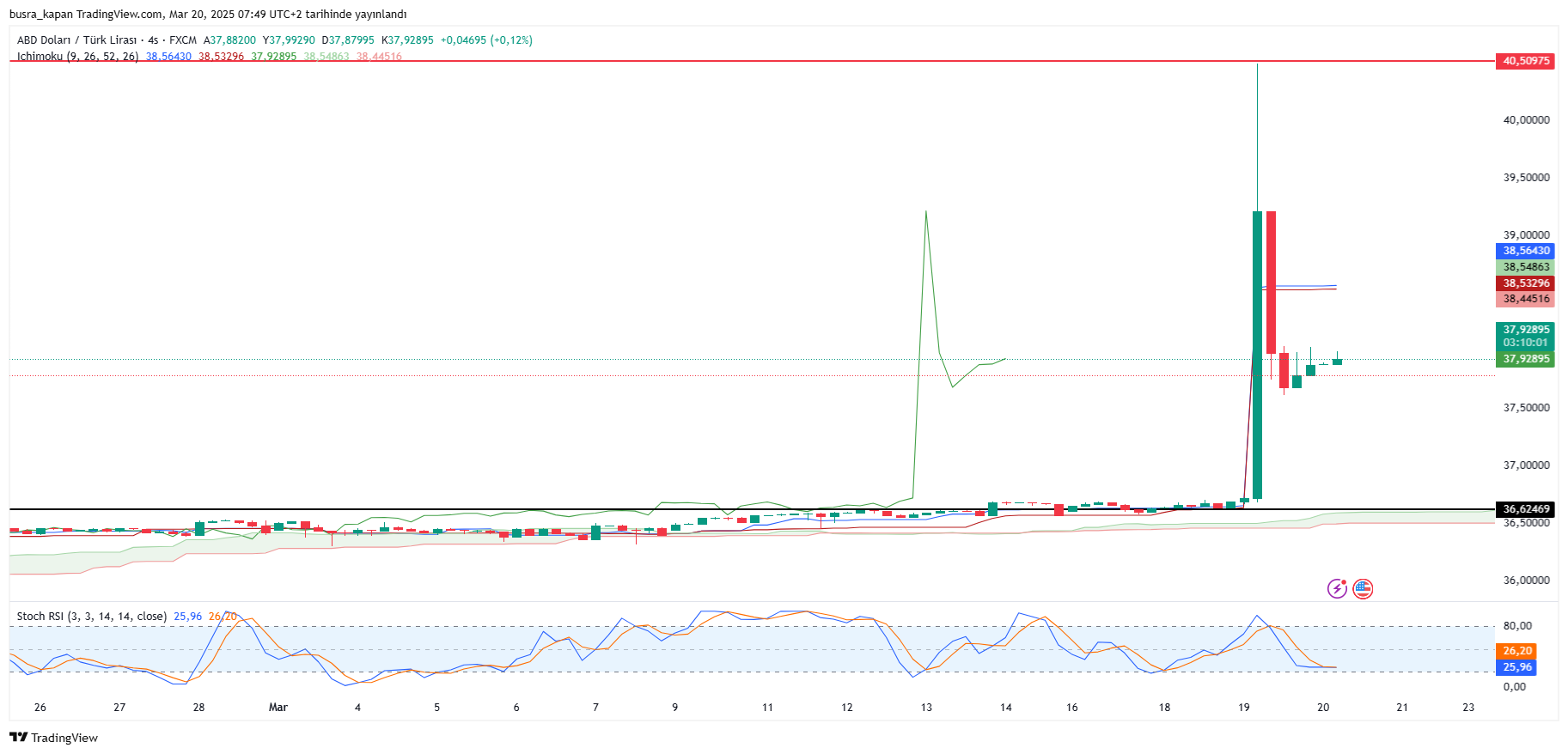Click the 9 date on the time axis
Viewport: 1568px width, 754px height.
675,708
